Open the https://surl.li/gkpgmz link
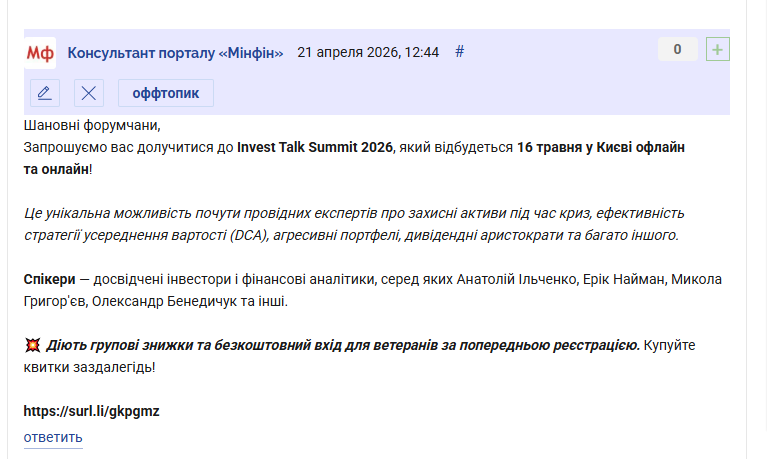Image resolution: width=767 pixels, height=459 pixels. click(92, 411)
